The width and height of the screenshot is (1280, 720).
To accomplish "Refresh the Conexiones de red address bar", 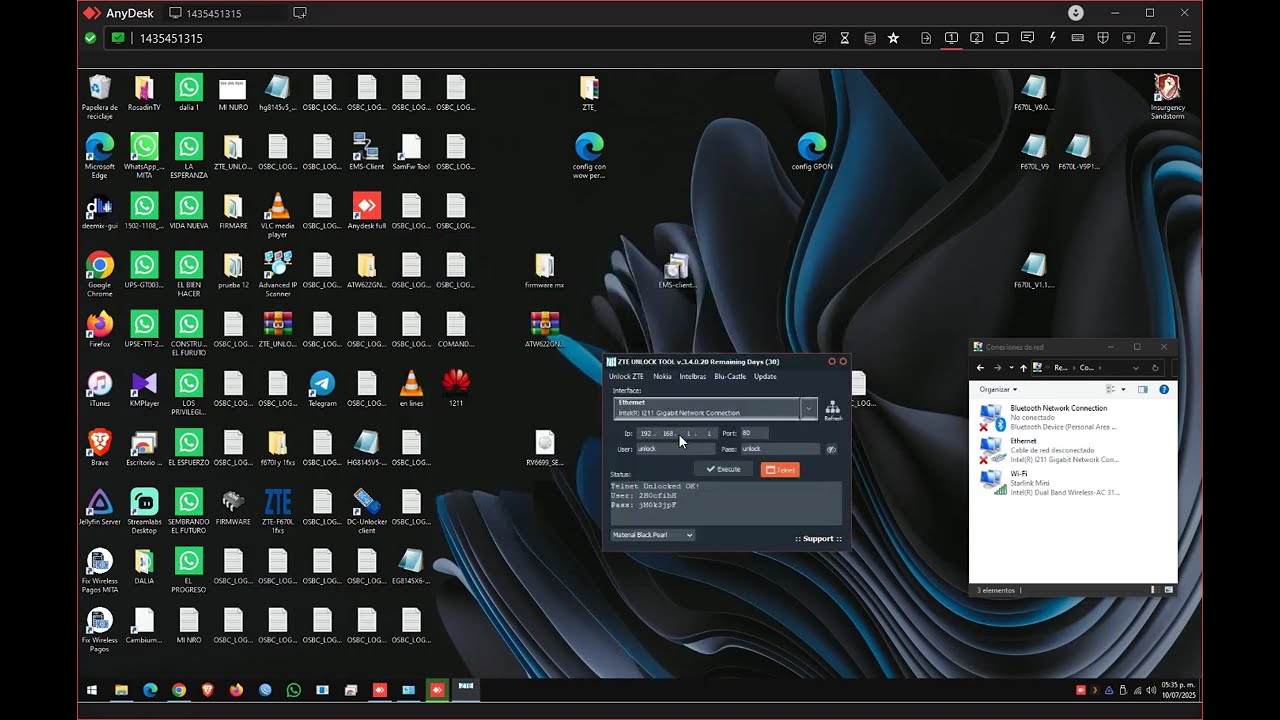I will 1156,367.
